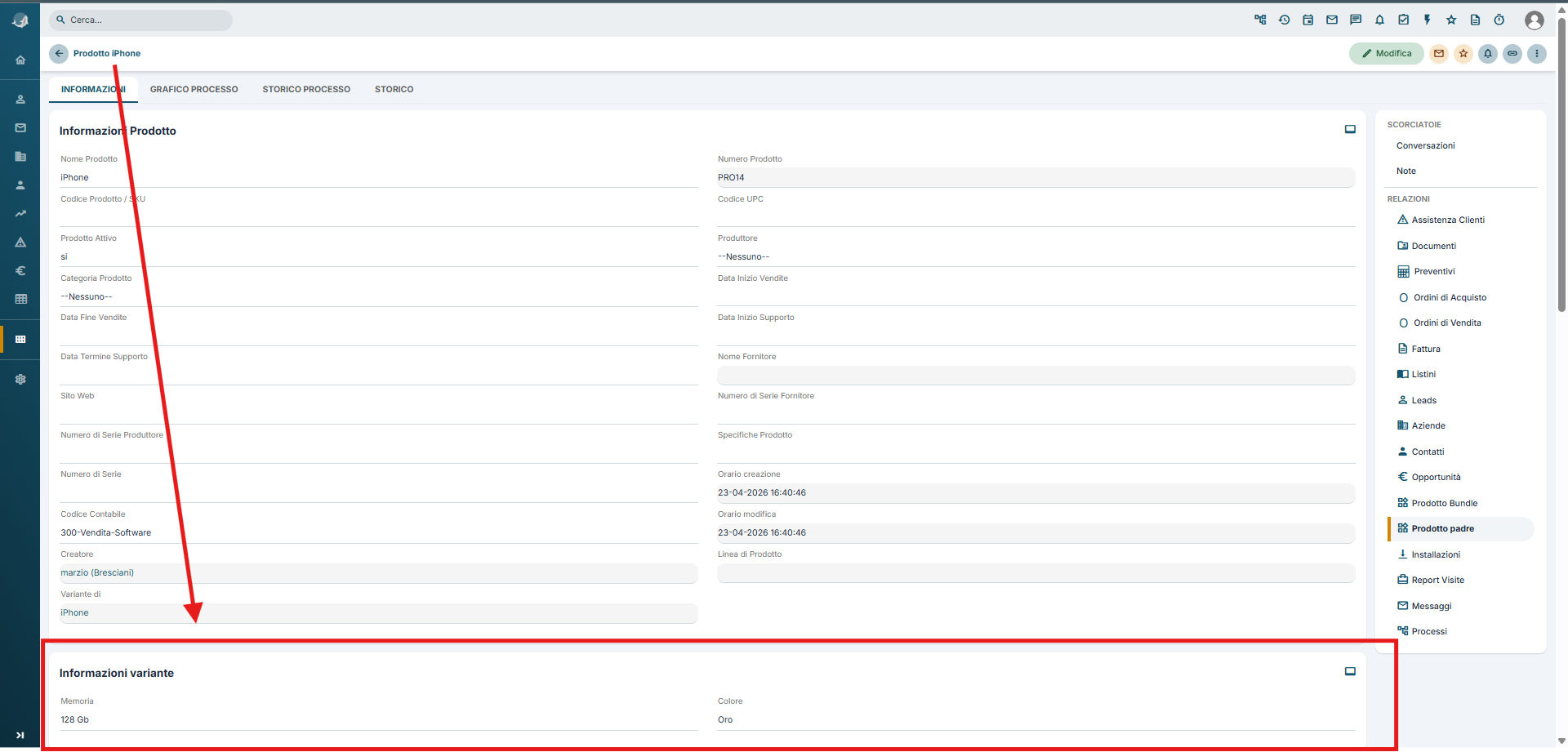
Task: Open Leads relation
Action: pyautogui.click(x=1417, y=400)
